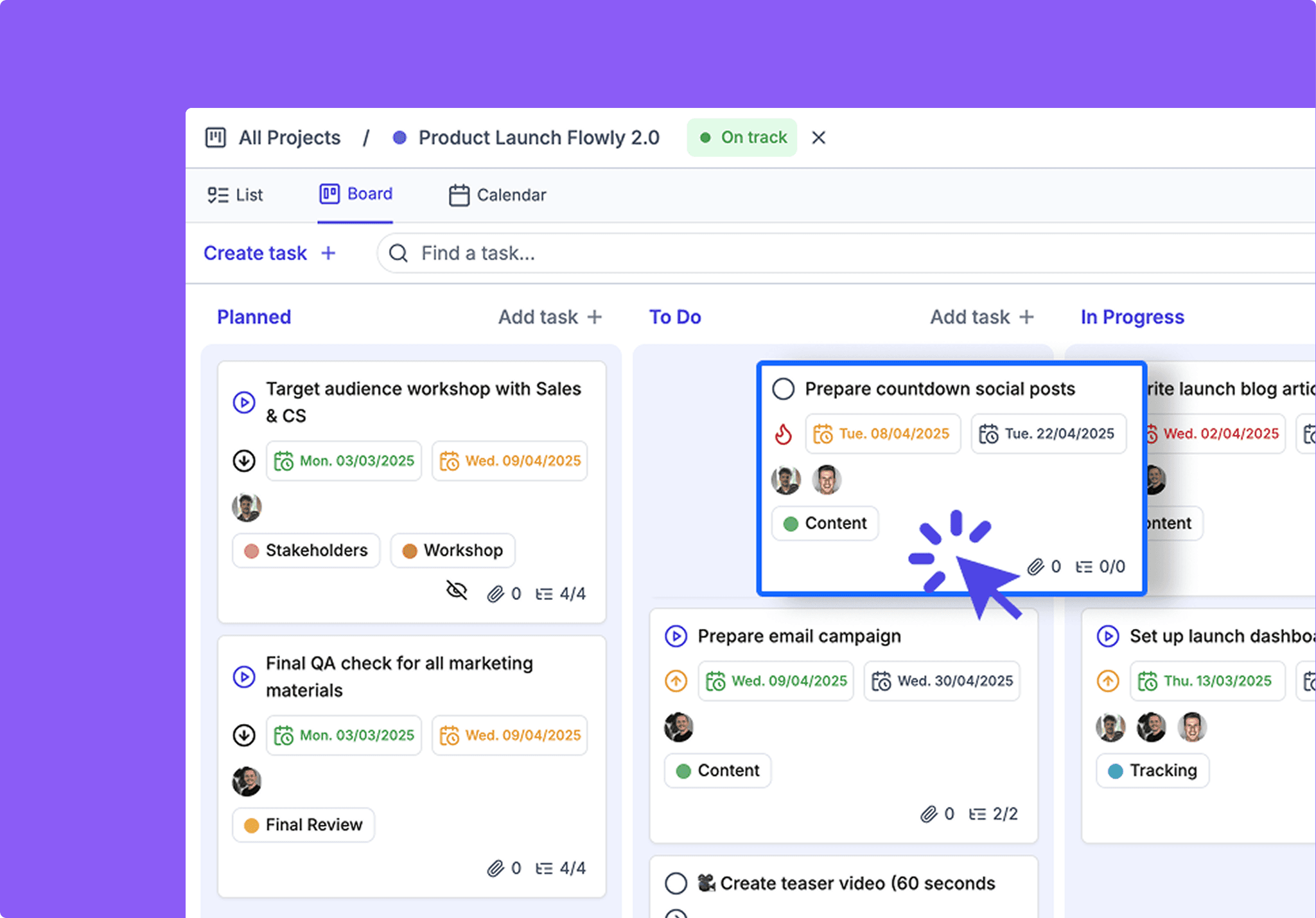1316x918 pixels.
Task: Click the Create task button
Action: (x=270, y=253)
